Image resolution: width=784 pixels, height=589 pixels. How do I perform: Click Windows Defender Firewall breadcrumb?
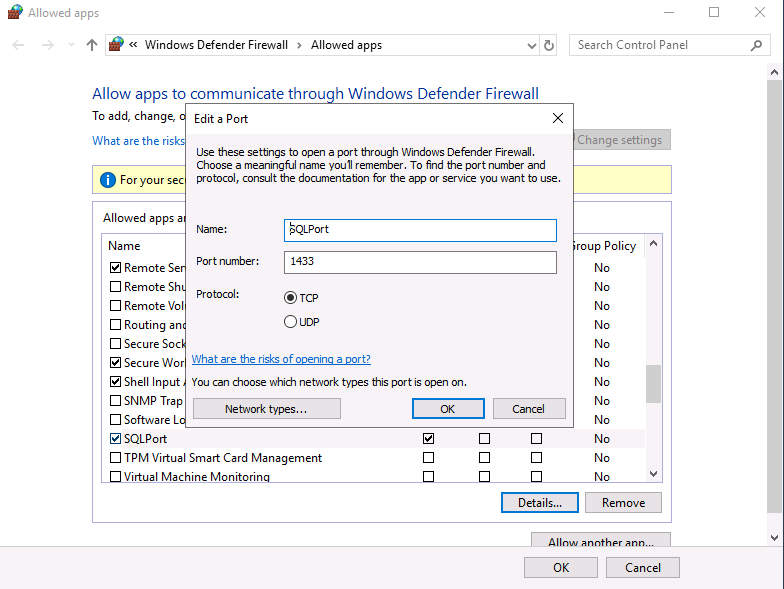pos(216,45)
